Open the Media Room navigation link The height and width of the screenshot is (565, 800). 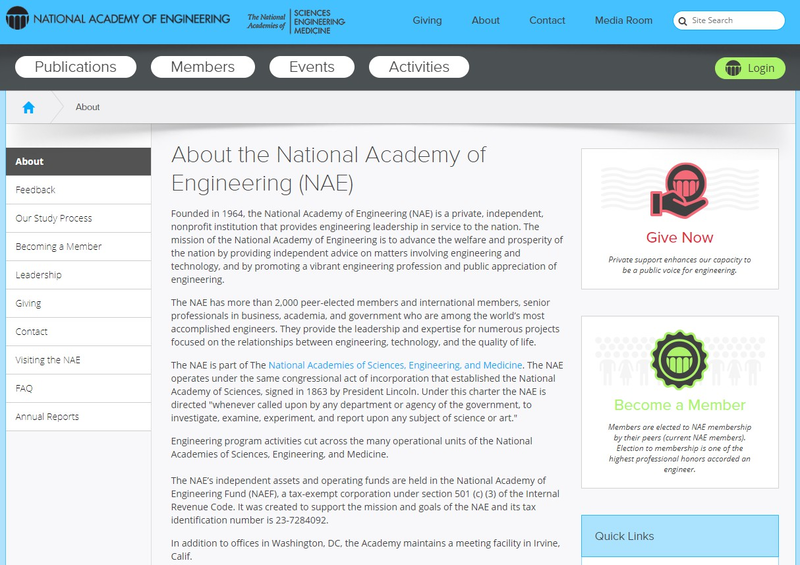point(623,20)
